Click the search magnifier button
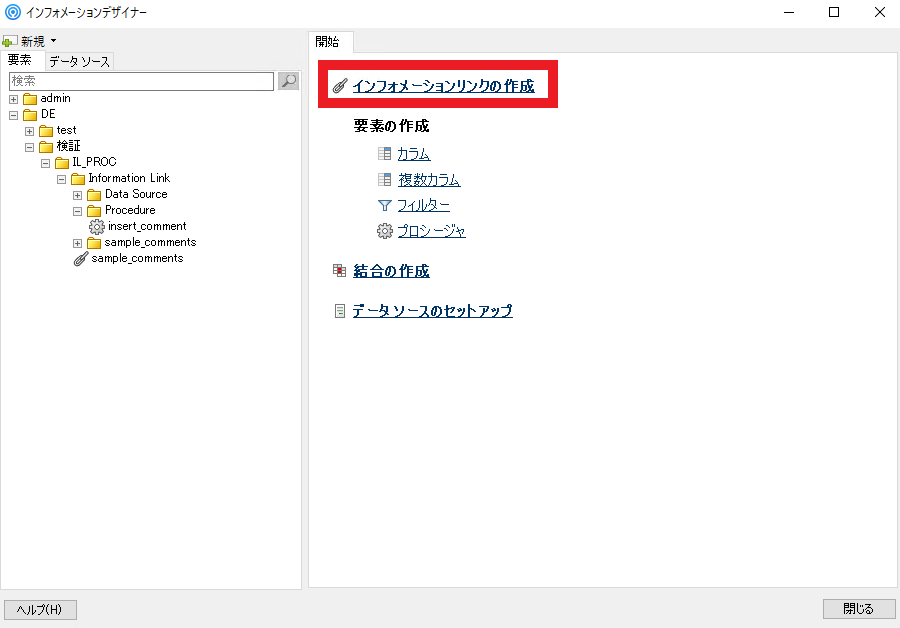The image size is (900, 628). 288,81
